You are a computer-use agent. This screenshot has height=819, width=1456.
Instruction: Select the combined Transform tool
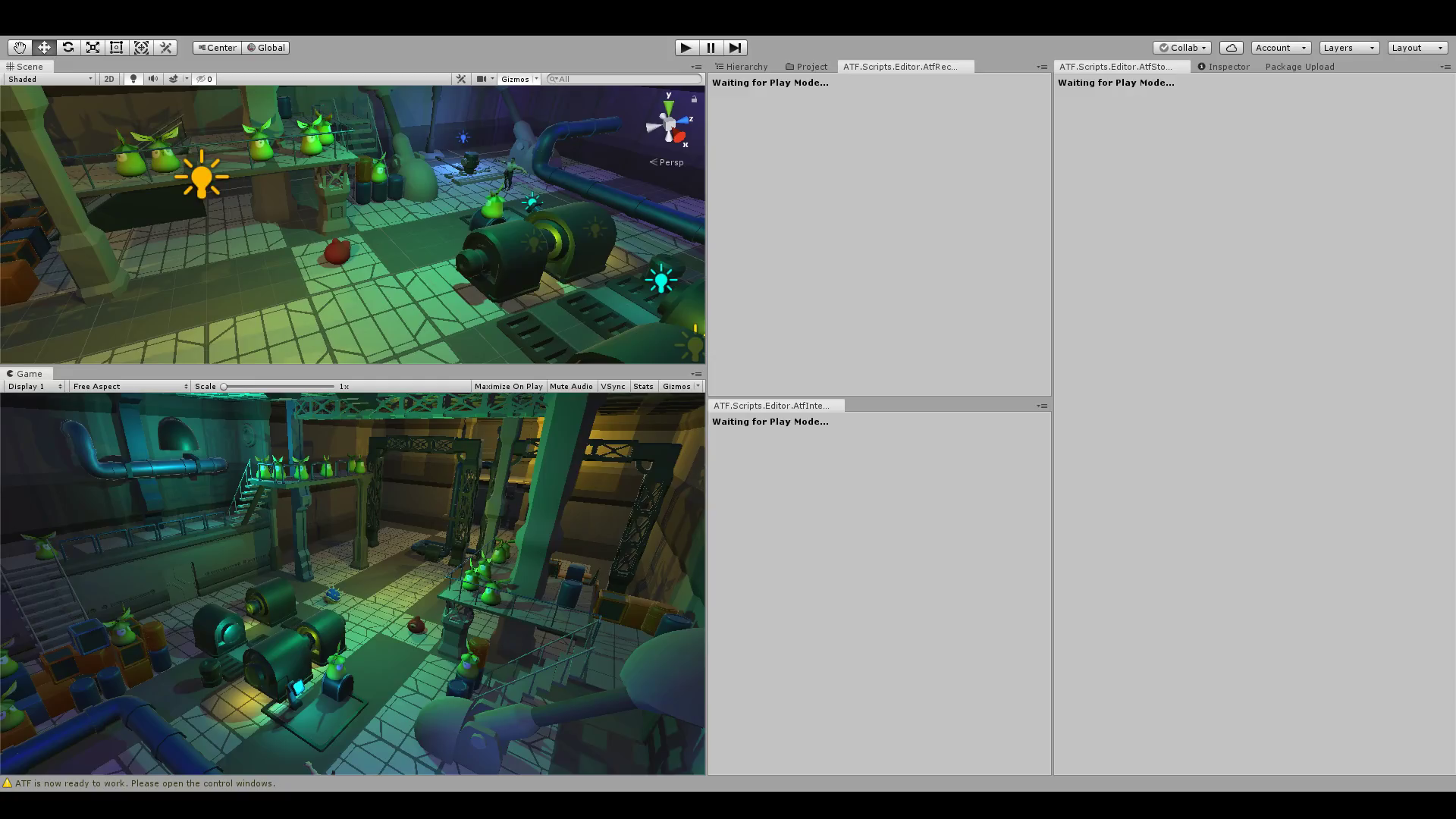click(x=141, y=48)
